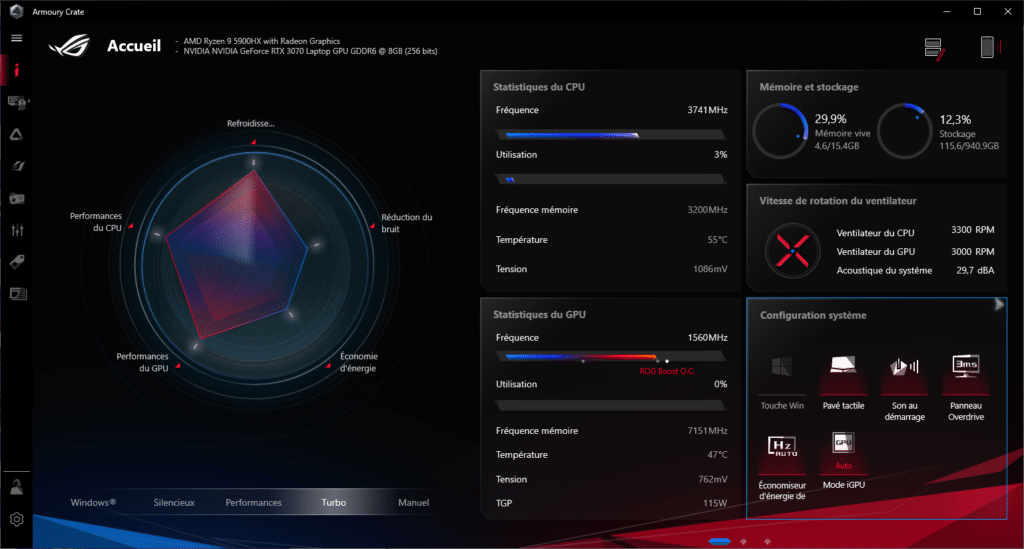Screen dimensions: 1024x549
Task: Select the Performances operating mode
Action: (x=253, y=503)
